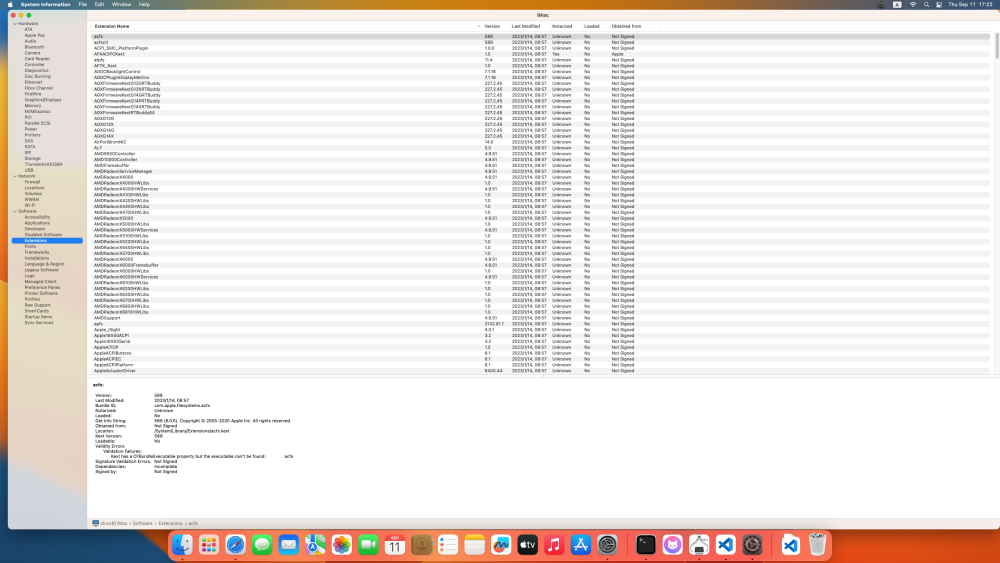Select Wi-Fi under Network in sidebar

pyautogui.click(x=30, y=205)
